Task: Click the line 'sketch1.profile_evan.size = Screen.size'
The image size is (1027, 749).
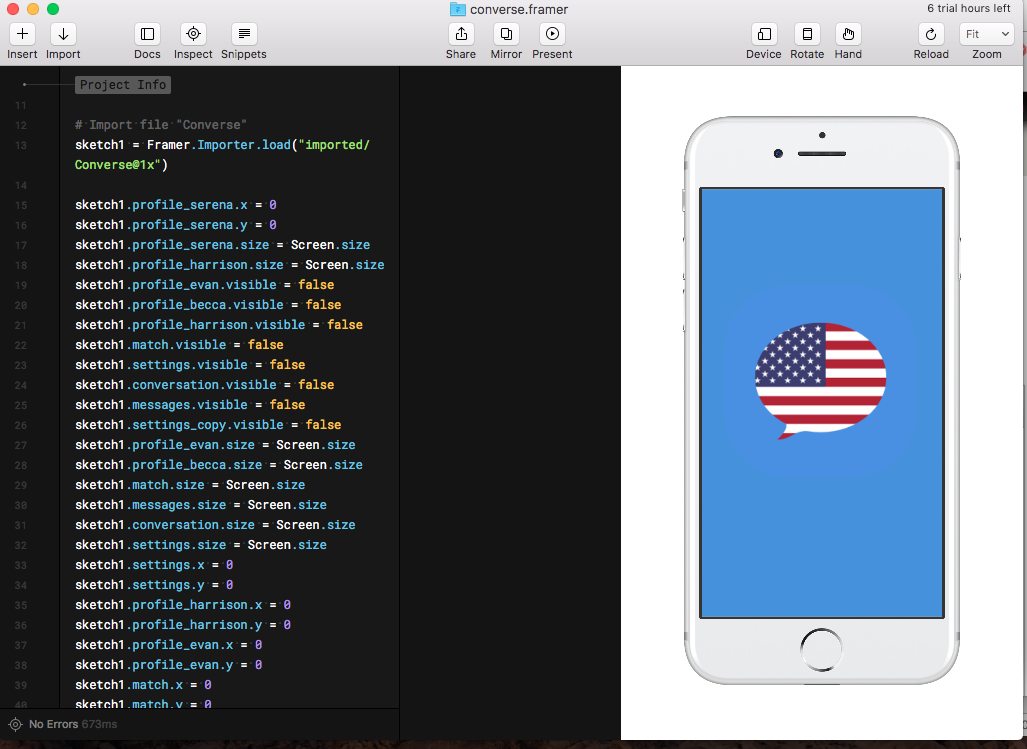Action: pyautogui.click(x=215, y=445)
